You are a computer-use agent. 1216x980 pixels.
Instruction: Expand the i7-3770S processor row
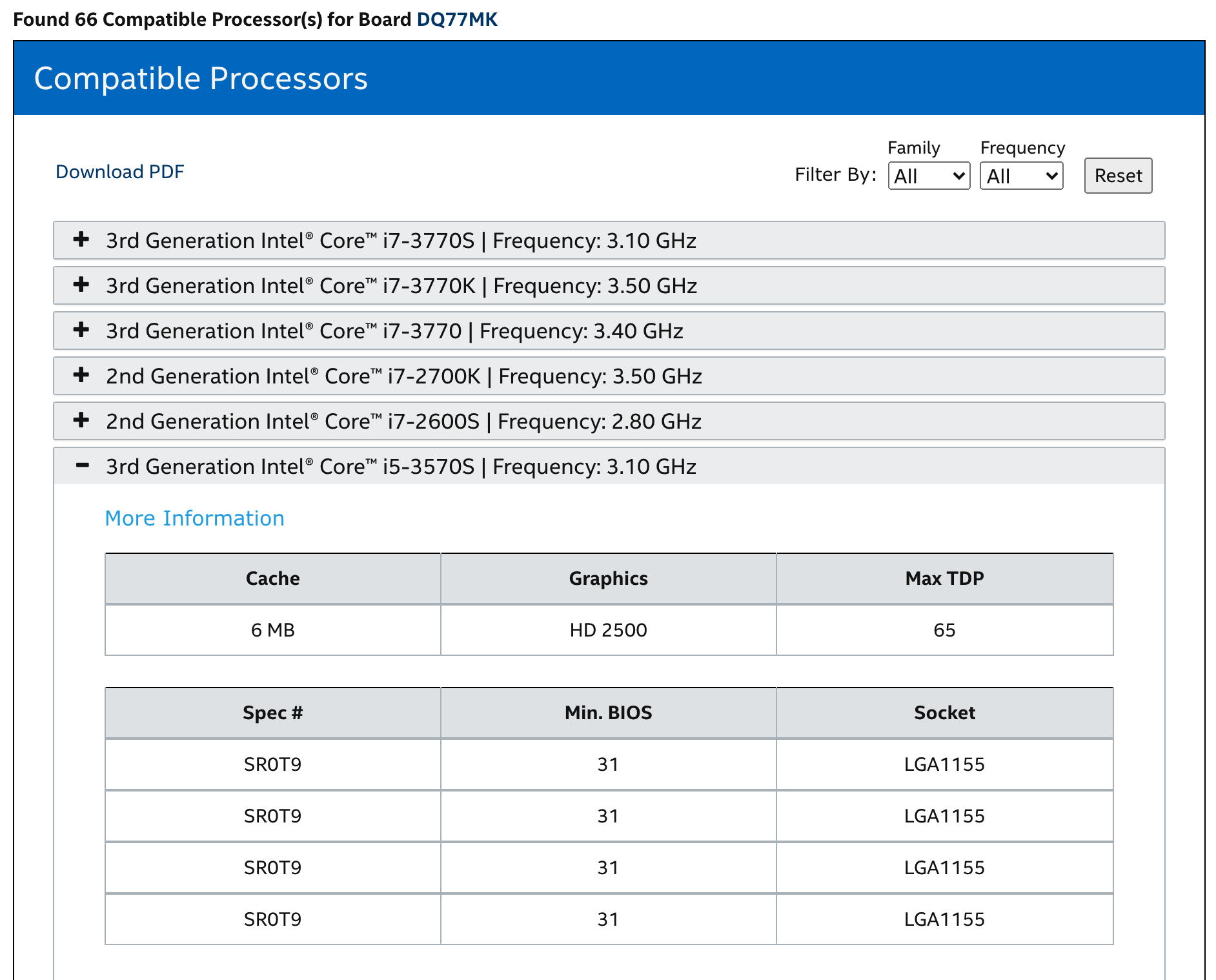(609, 240)
